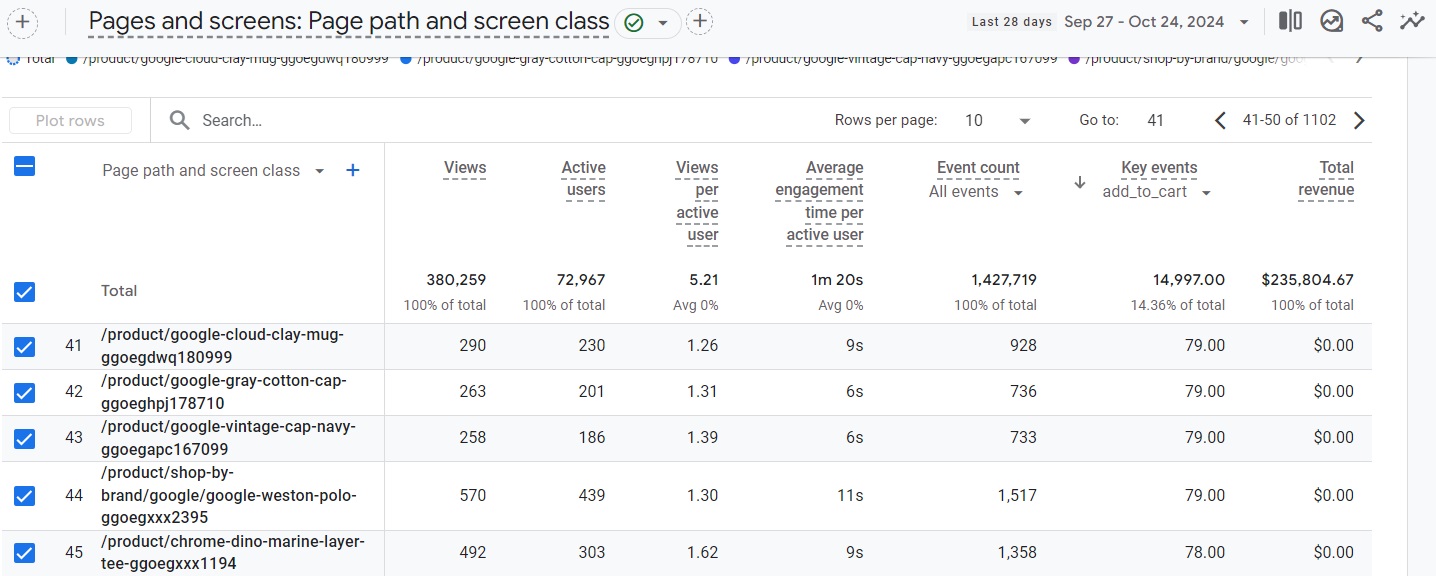Go to previous page of rows
The image size is (1436, 576).
click(1220, 121)
